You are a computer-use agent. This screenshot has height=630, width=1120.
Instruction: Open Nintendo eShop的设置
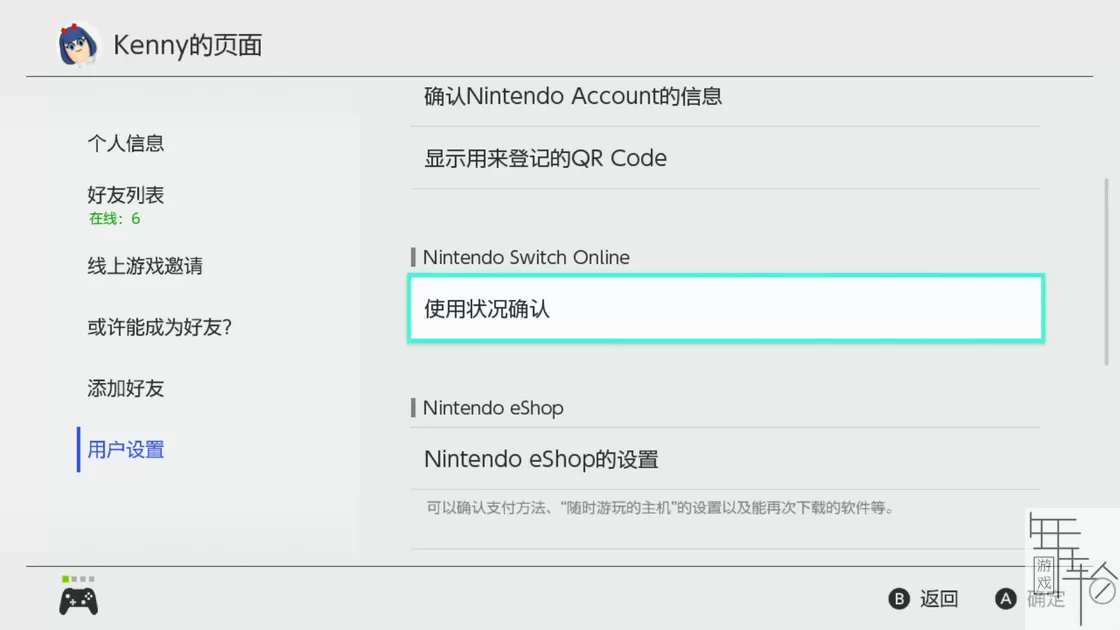tap(725, 459)
